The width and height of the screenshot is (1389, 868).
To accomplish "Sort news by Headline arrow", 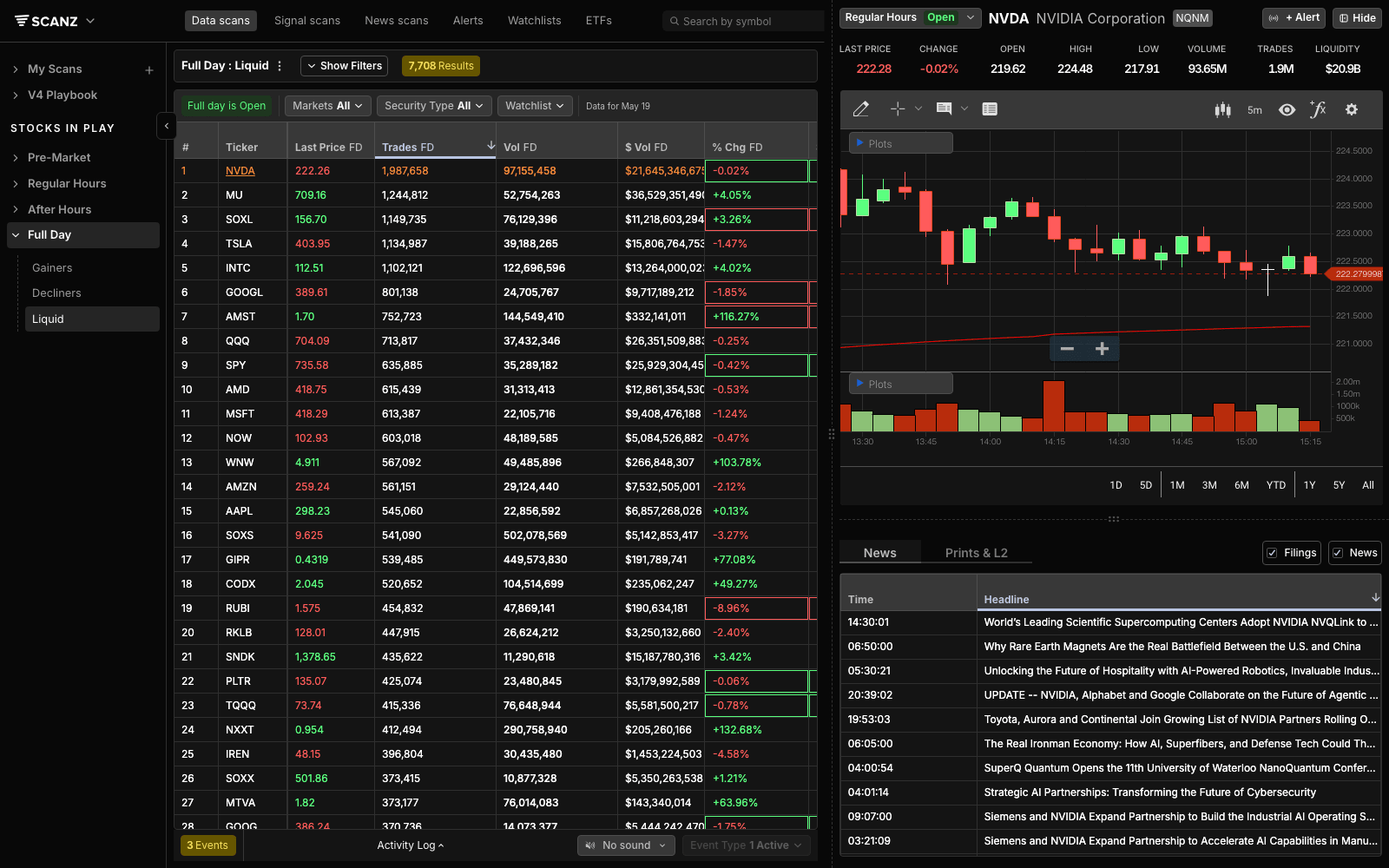I will tap(1375, 597).
